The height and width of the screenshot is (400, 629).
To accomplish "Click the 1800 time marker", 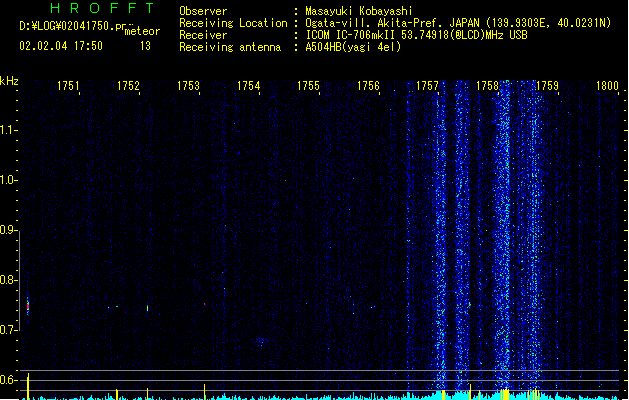I will 607,86.
